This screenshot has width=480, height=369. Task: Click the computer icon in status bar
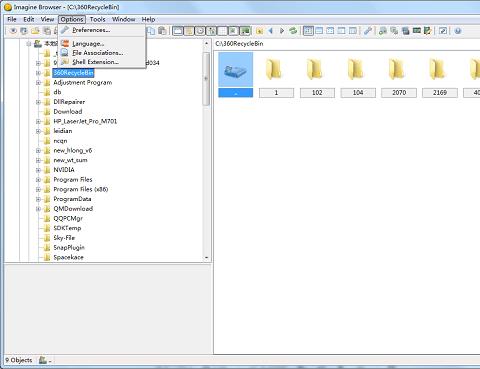coord(43,360)
